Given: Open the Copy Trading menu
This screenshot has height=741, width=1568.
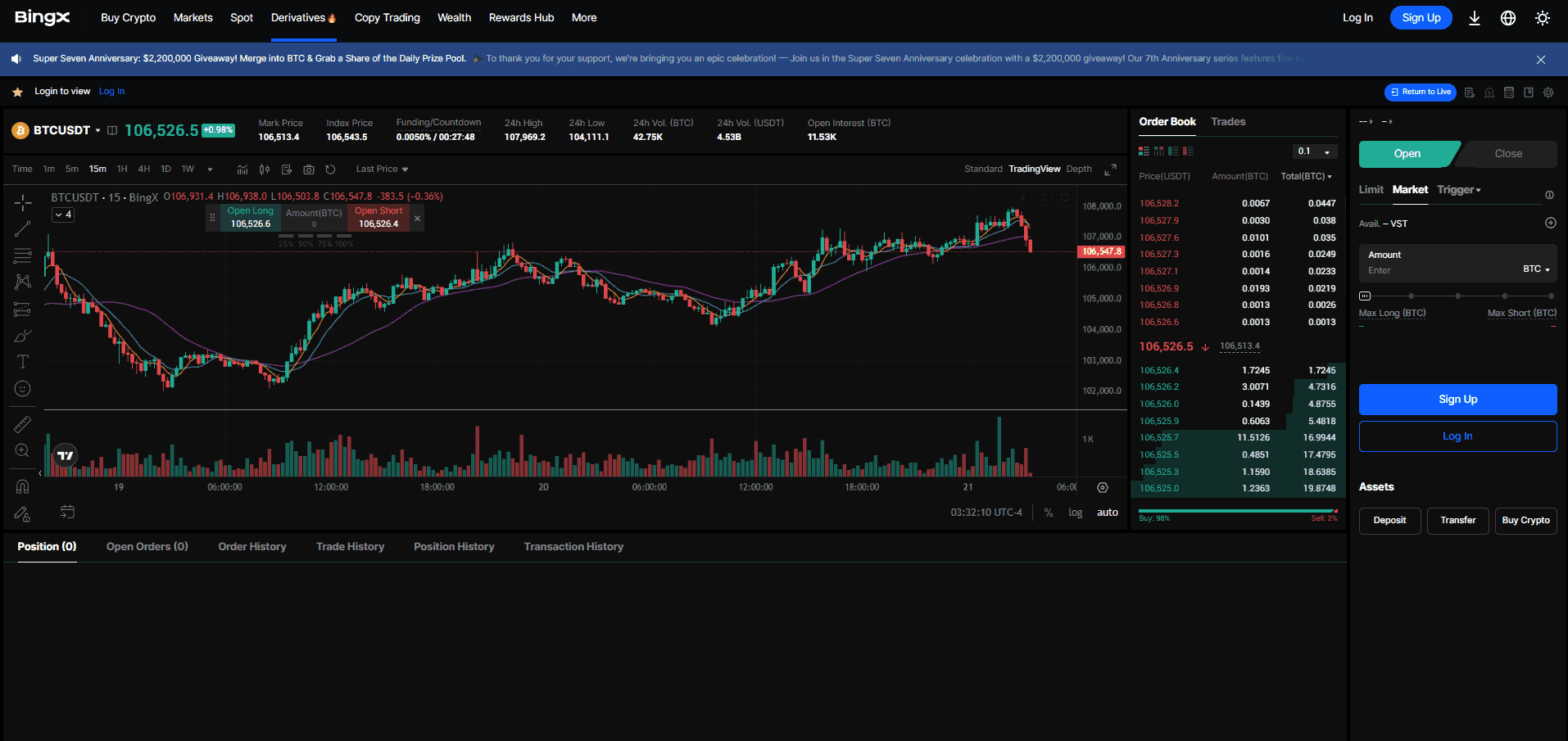Looking at the screenshot, I should [x=387, y=17].
